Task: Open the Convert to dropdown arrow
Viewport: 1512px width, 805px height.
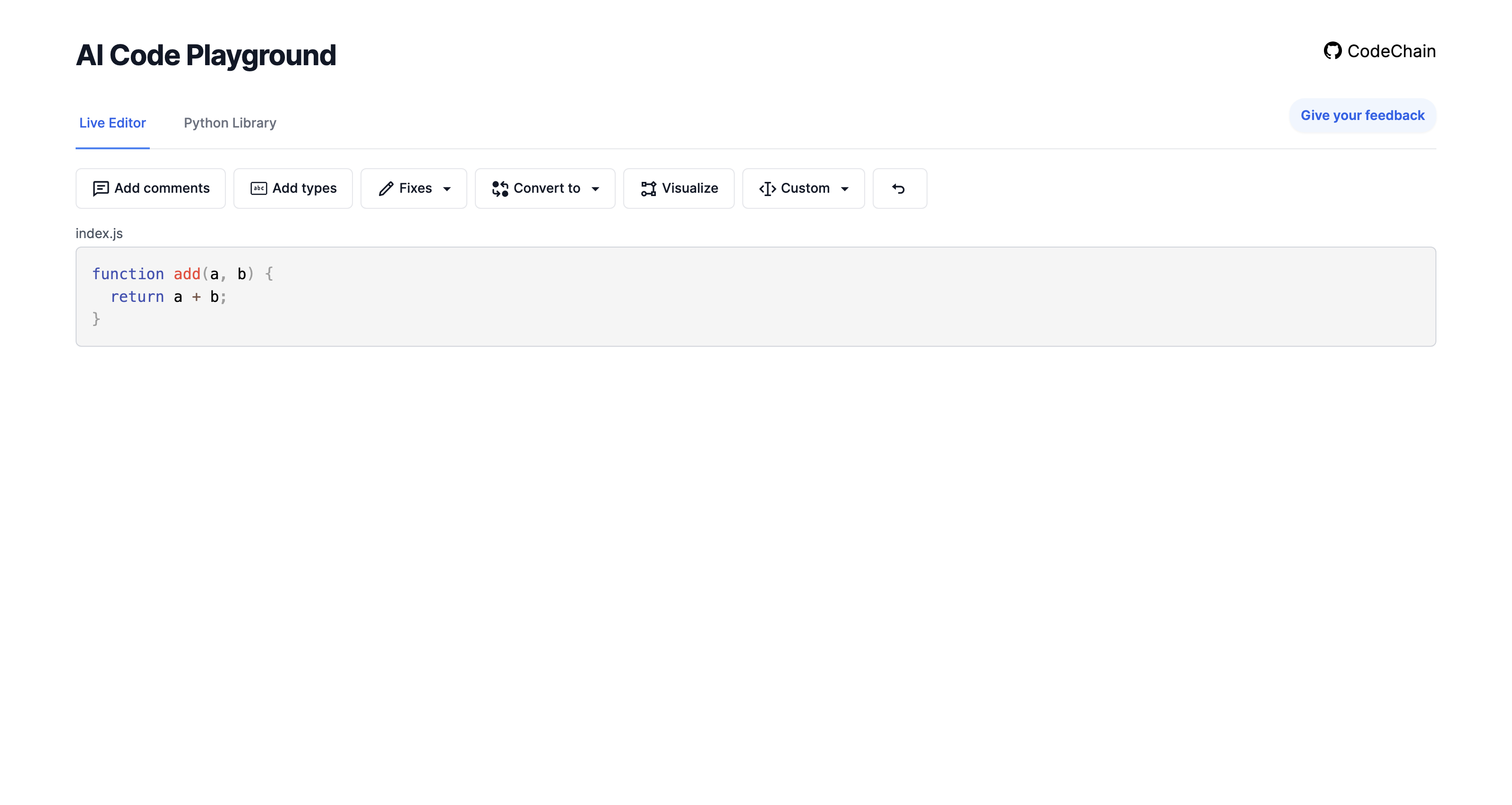Action: coord(595,189)
